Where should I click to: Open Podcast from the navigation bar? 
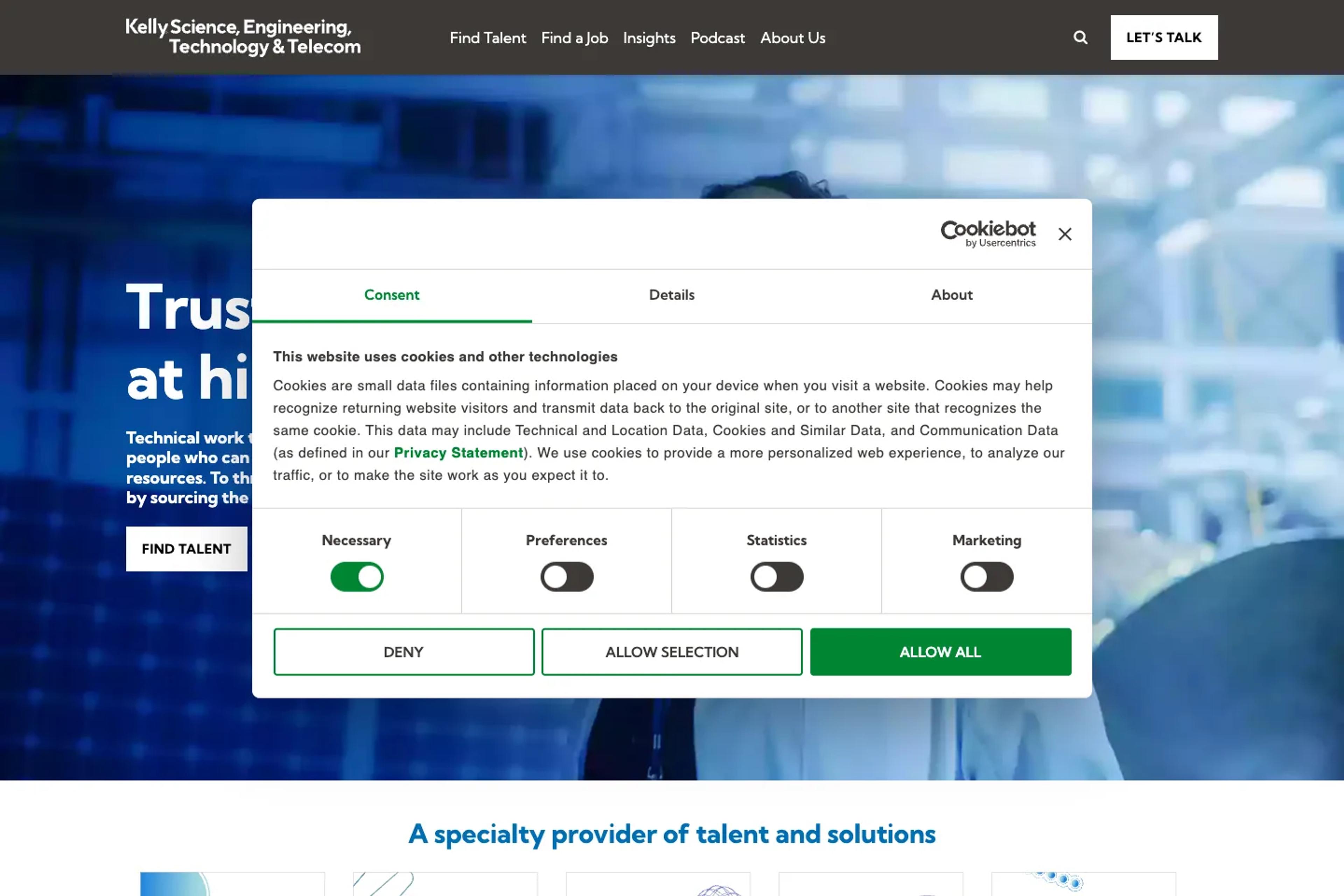pyautogui.click(x=718, y=38)
